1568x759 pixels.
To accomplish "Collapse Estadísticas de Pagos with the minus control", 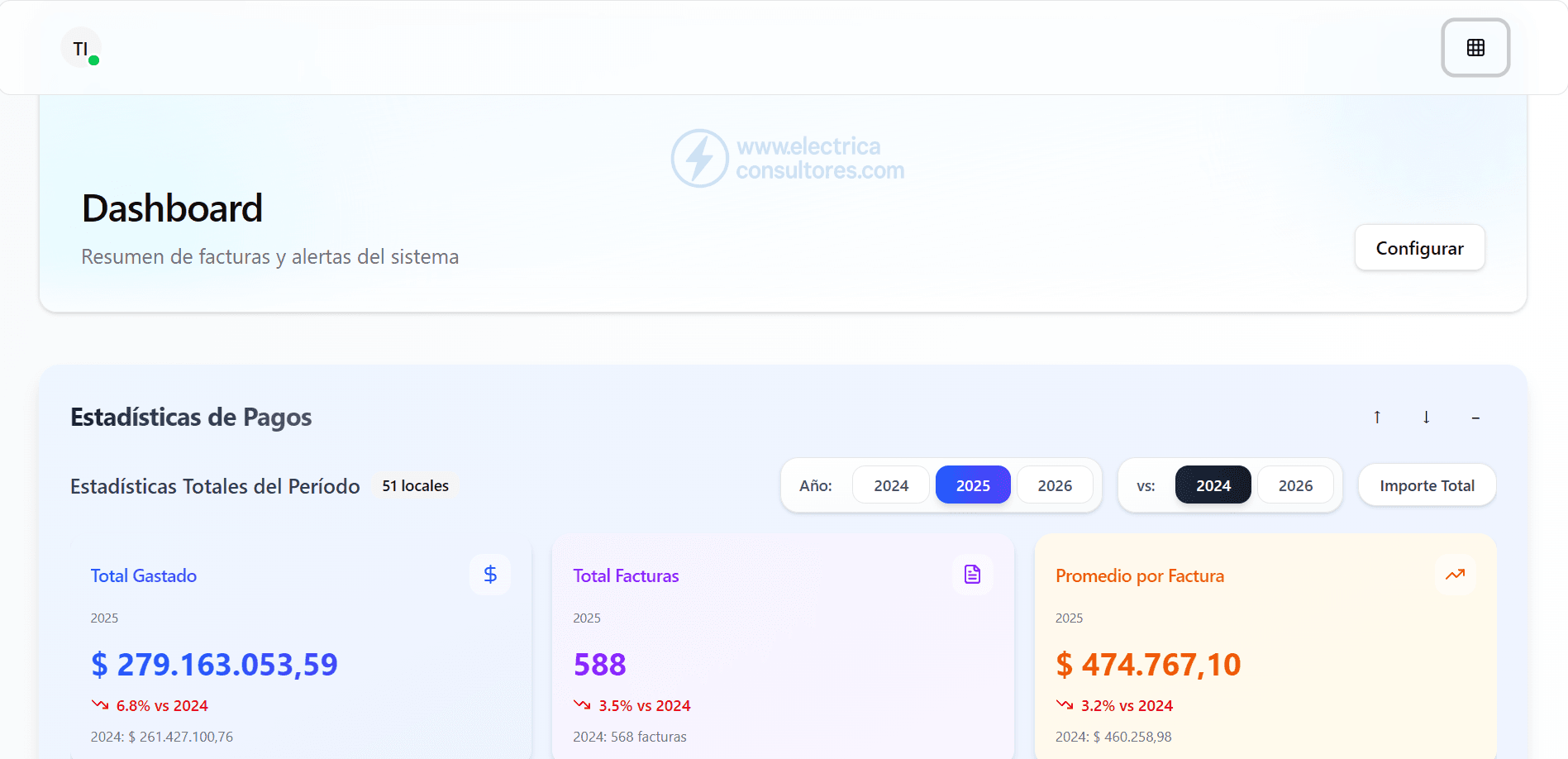I will [1476, 418].
